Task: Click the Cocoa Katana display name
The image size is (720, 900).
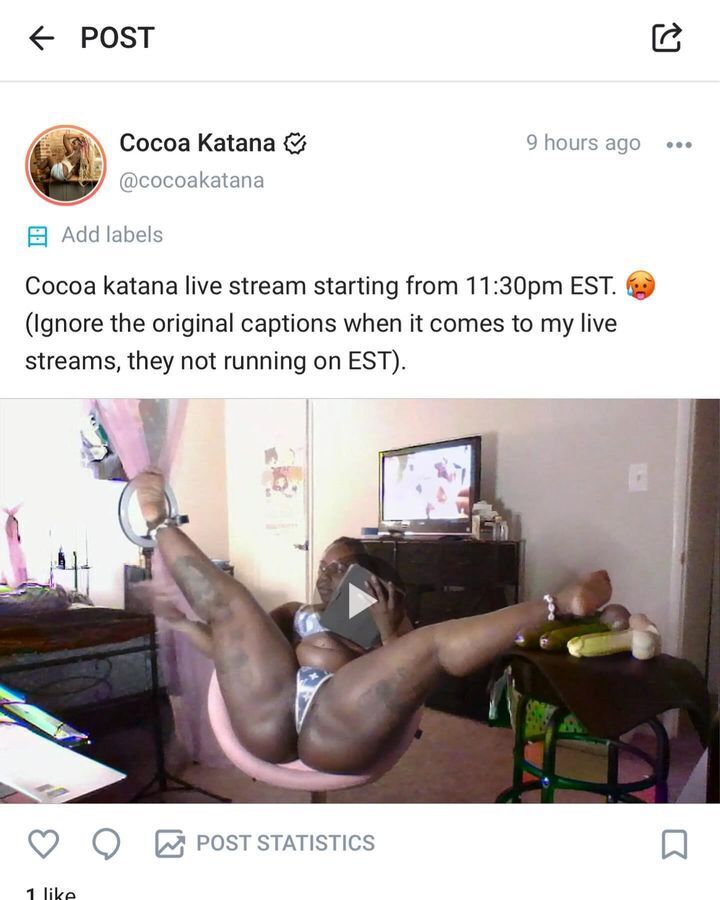Action: point(197,143)
